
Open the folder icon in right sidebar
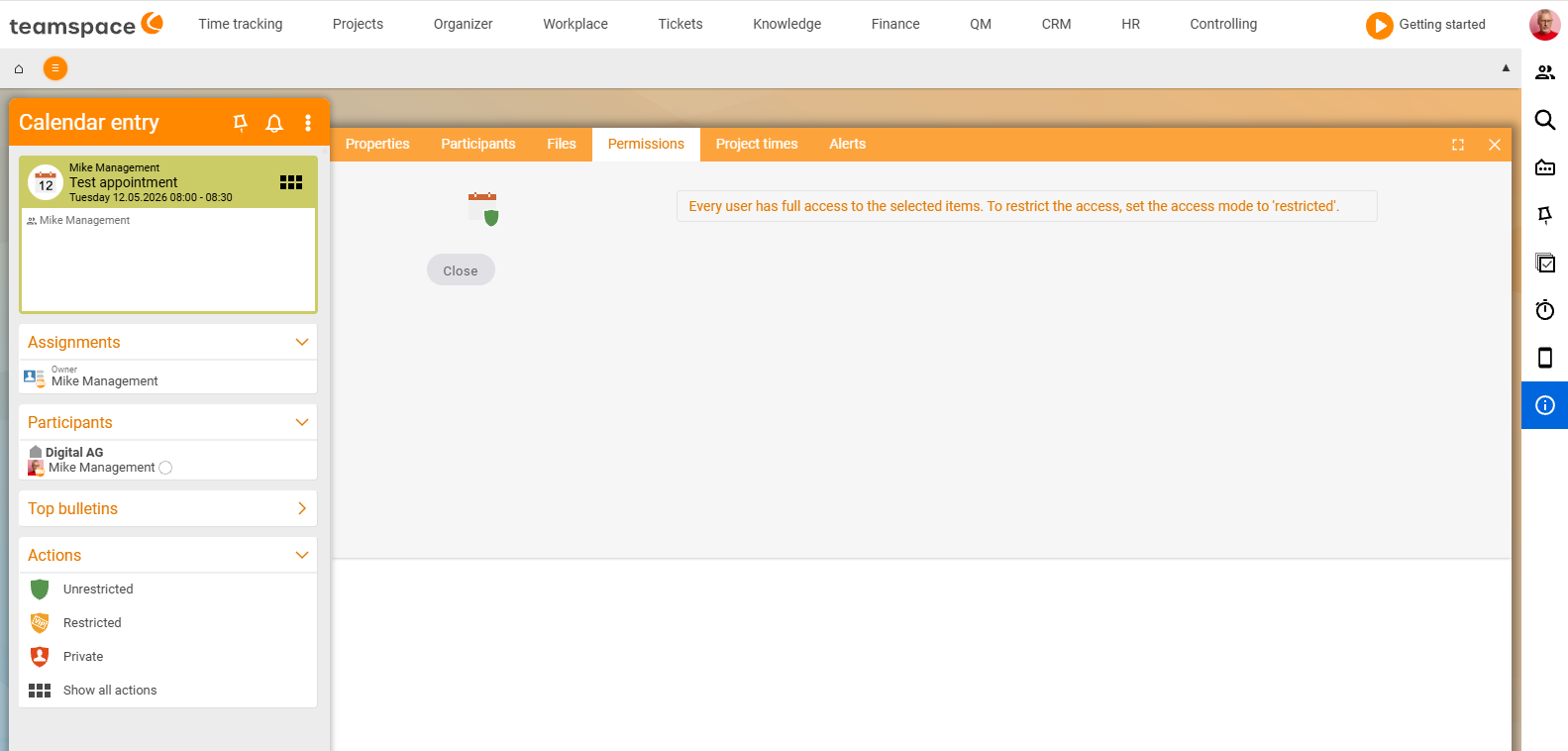pyautogui.click(x=1545, y=167)
